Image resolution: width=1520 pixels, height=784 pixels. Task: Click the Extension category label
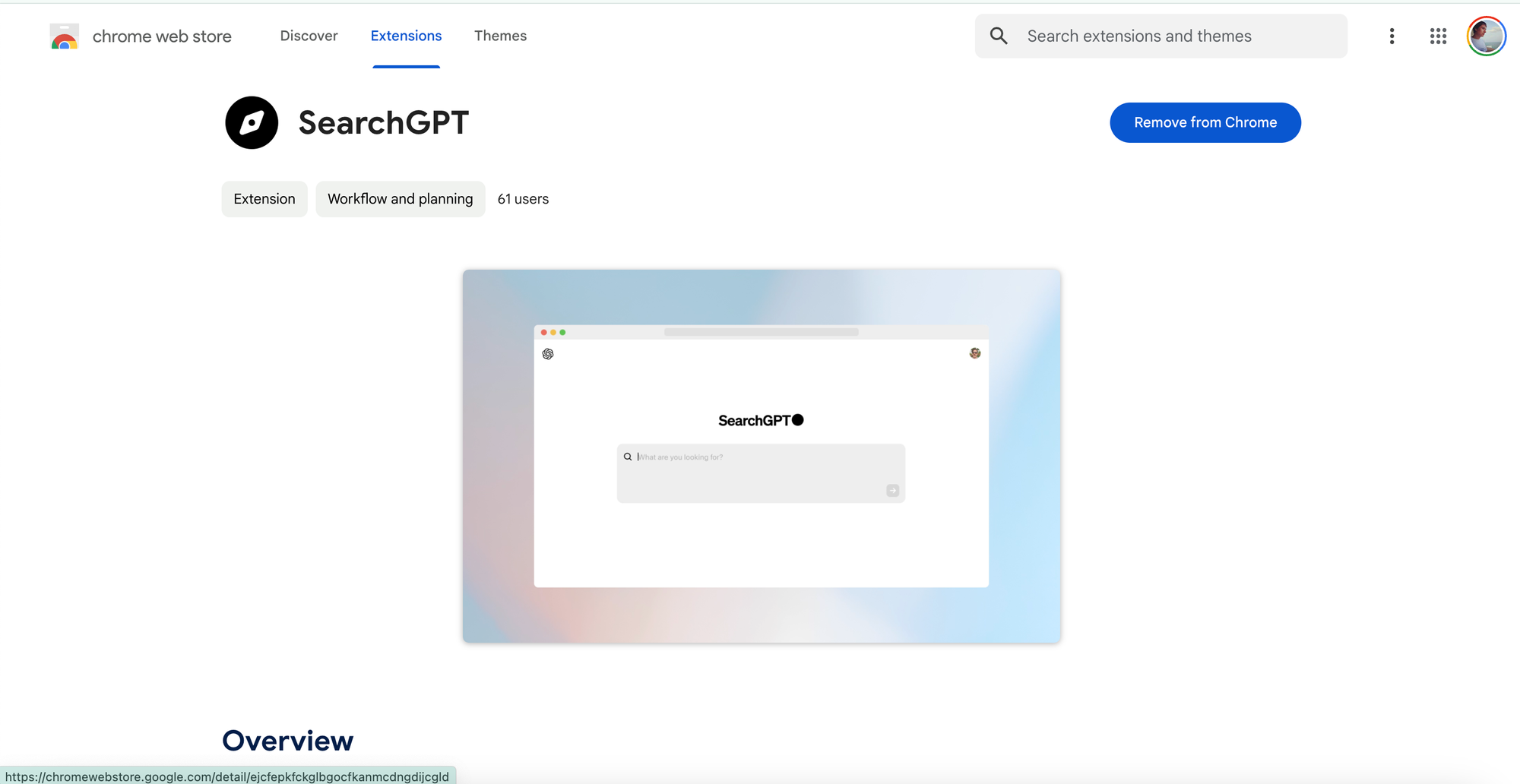pos(264,198)
